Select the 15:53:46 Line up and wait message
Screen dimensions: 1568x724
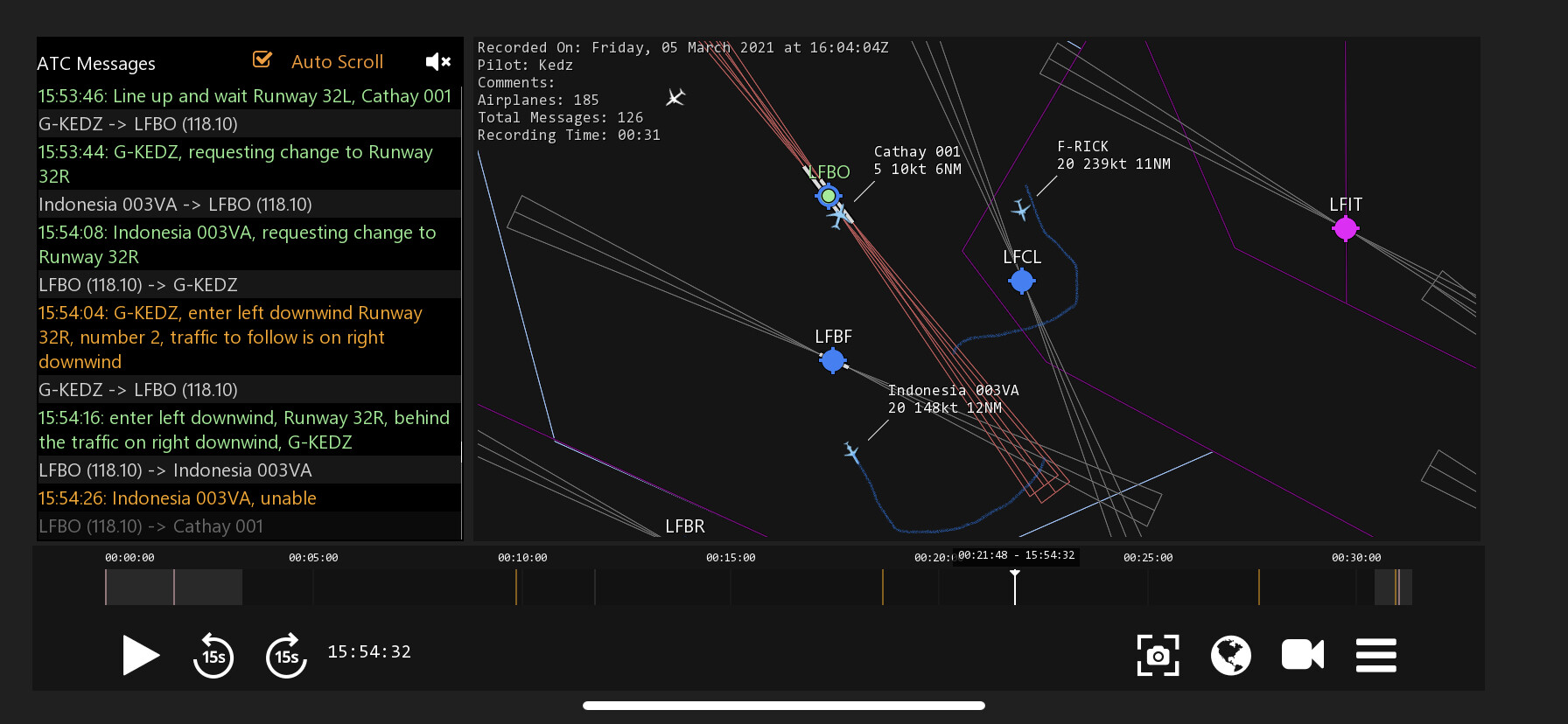tap(248, 96)
